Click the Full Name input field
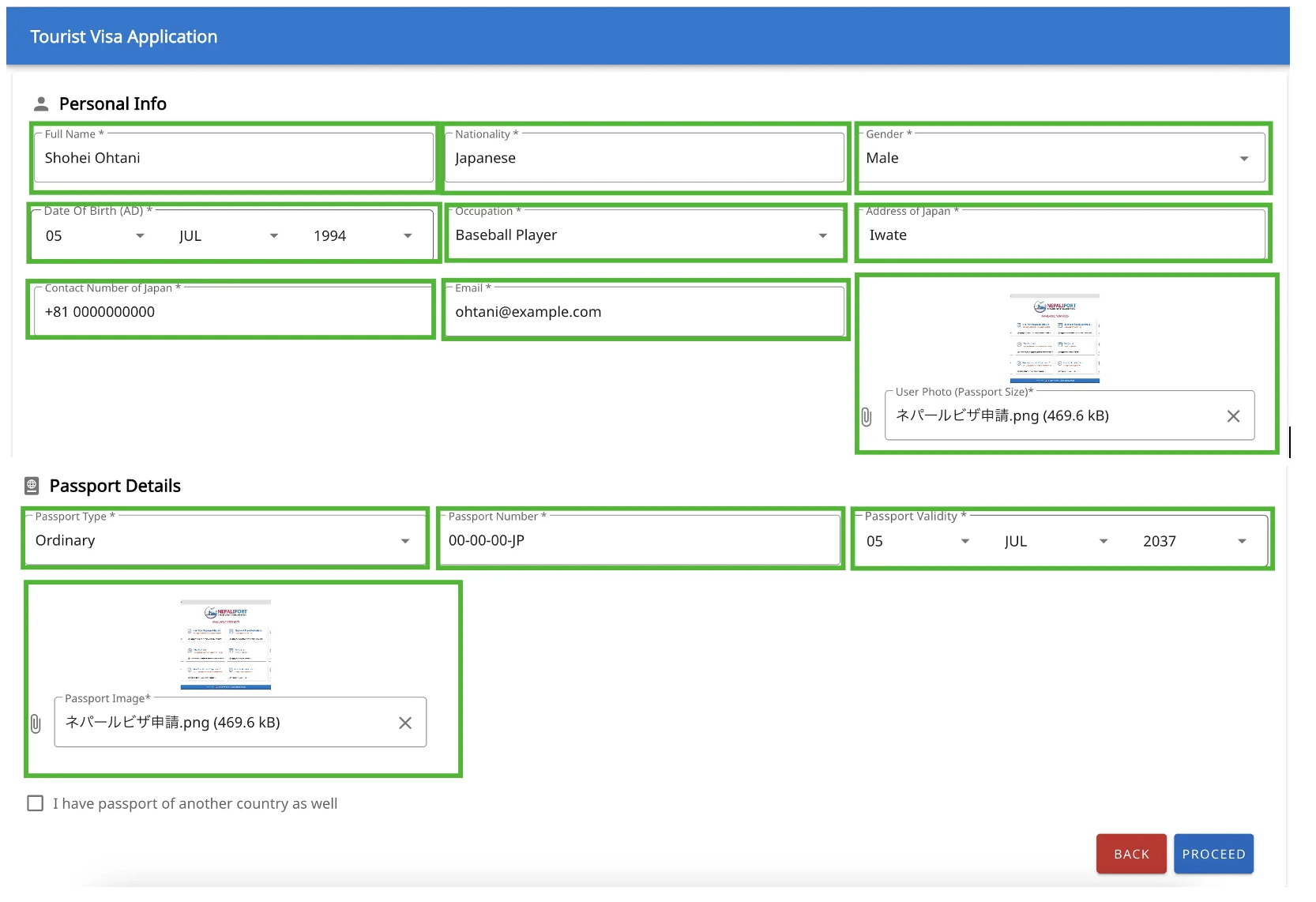The height and width of the screenshot is (902, 1316). [x=234, y=158]
